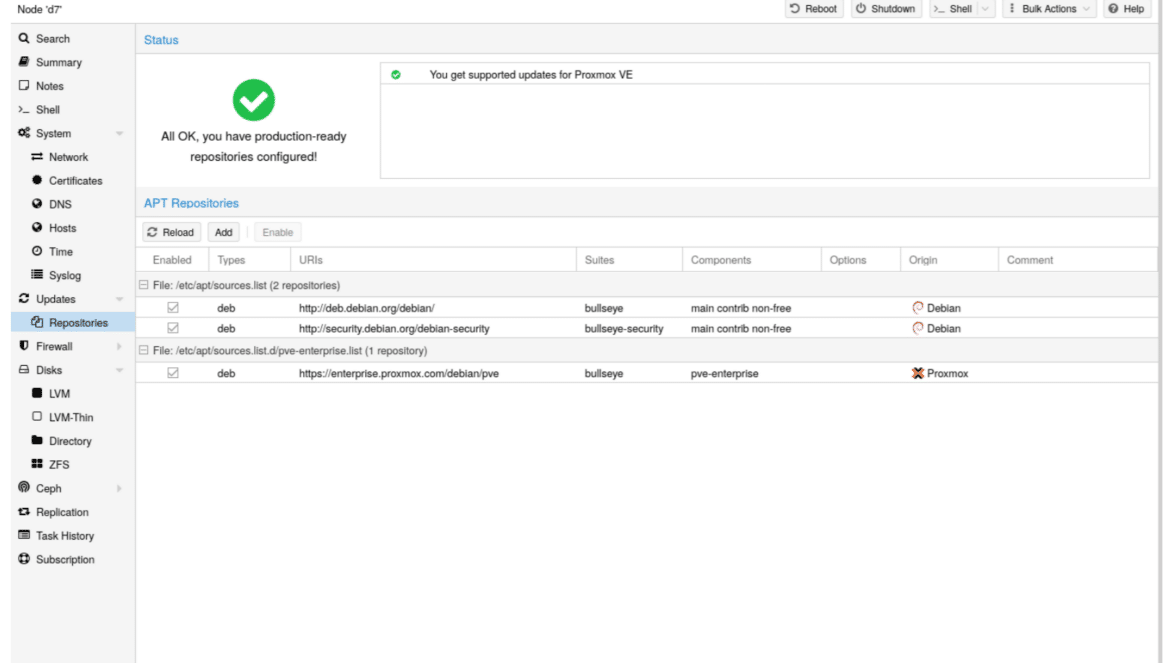Click the Updates refresh icon
1170x663 pixels.
coord(24,298)
